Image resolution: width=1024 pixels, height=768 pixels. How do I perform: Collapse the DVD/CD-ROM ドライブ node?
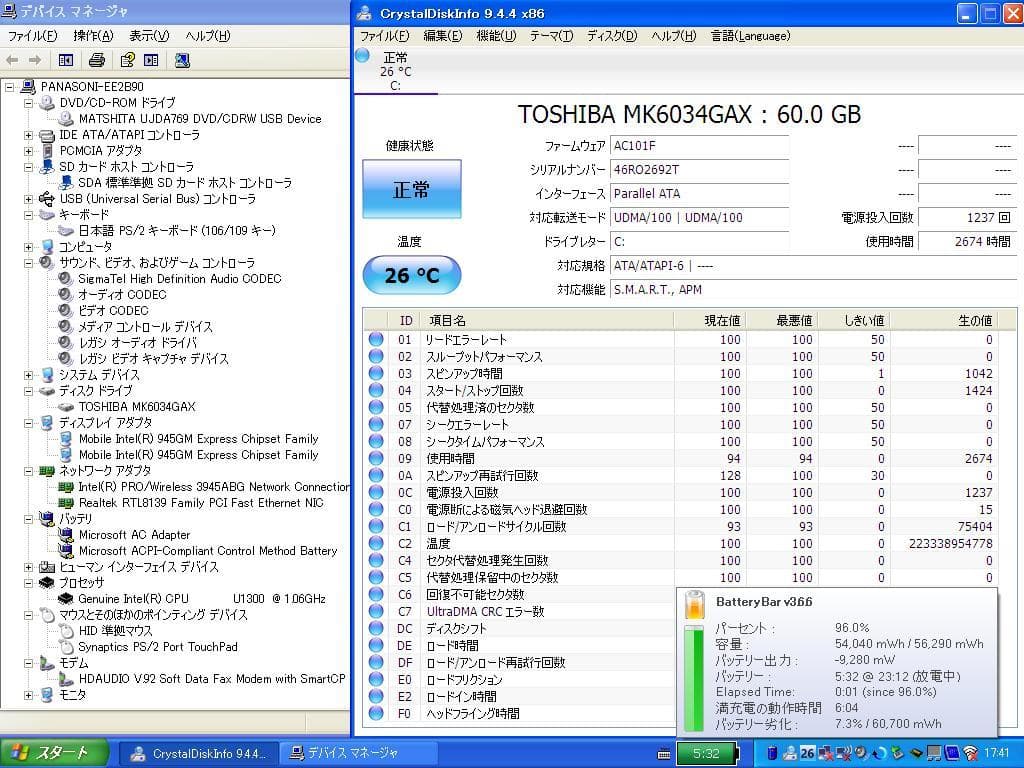click(x=28, y=103)
